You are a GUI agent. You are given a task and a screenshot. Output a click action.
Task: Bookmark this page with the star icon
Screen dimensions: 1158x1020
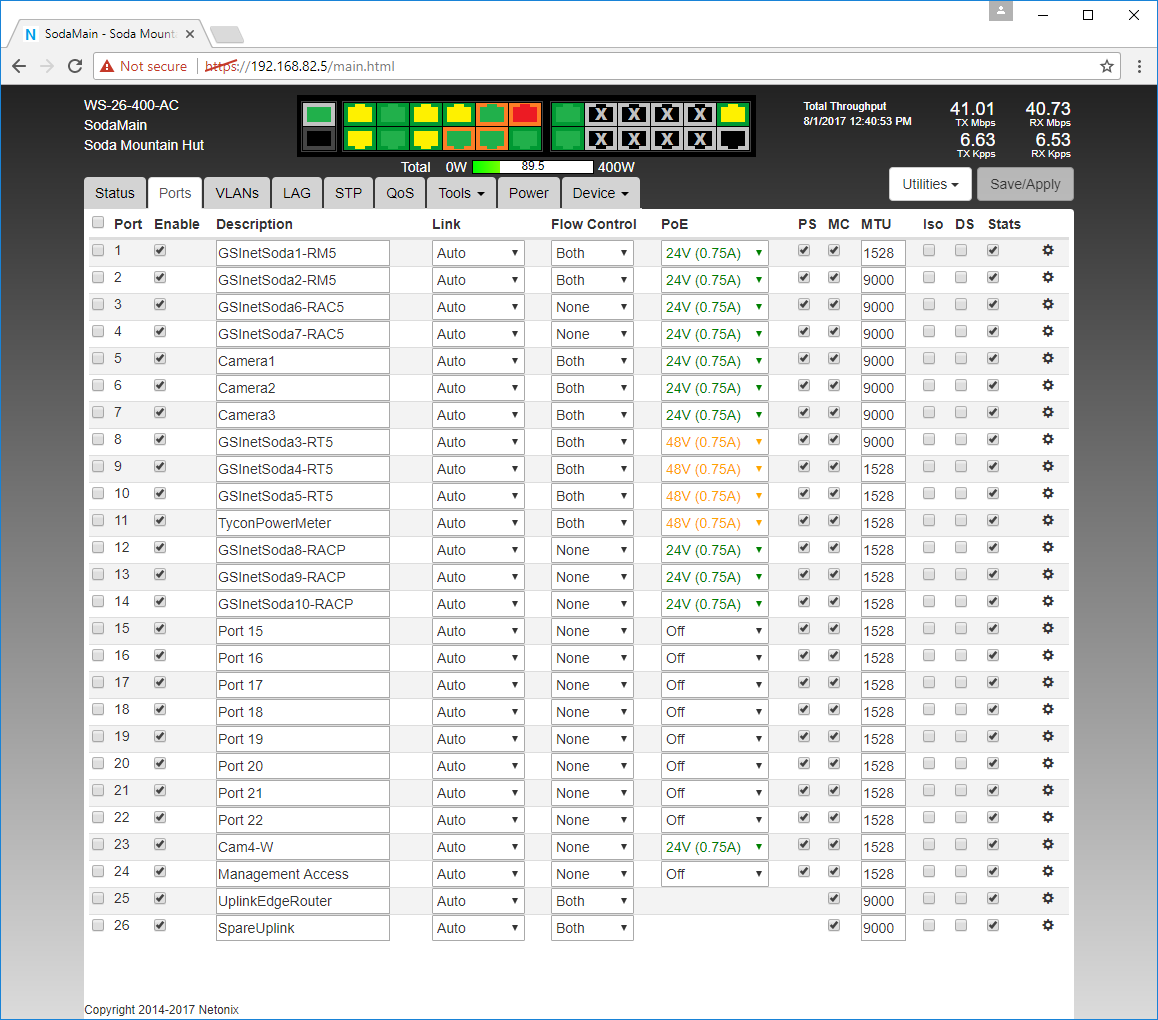pos(1107,66)
